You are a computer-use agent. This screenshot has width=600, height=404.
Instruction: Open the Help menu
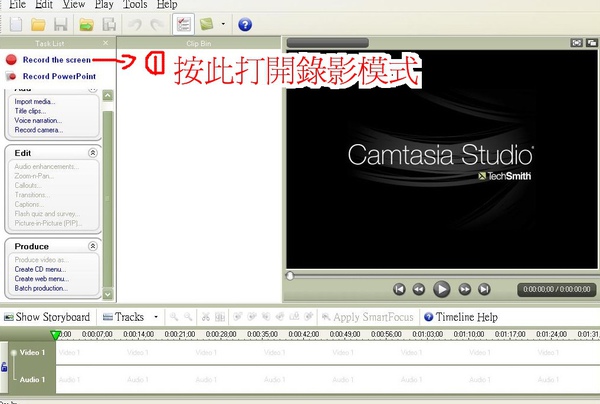167,5
